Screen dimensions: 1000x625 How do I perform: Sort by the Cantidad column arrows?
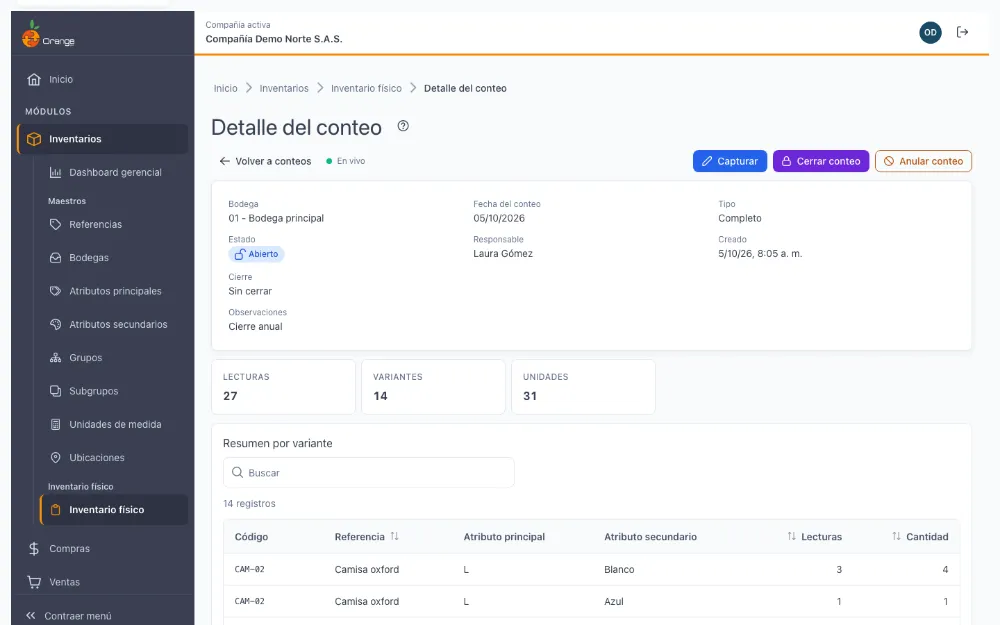(x=896, y=536)
